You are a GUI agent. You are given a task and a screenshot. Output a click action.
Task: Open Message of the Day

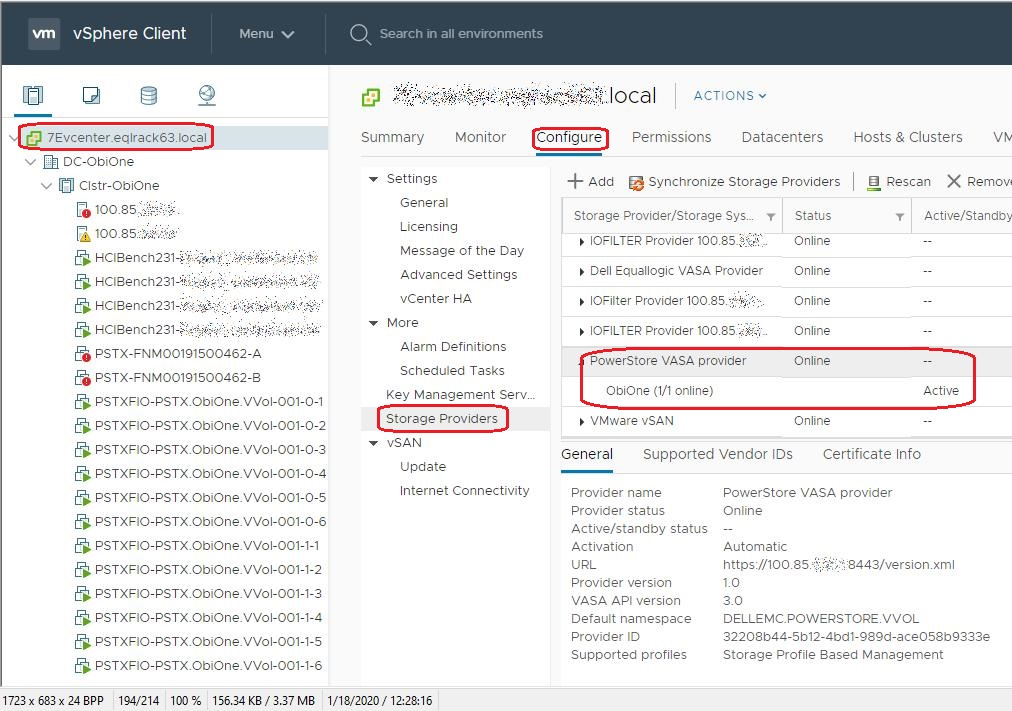462,250
